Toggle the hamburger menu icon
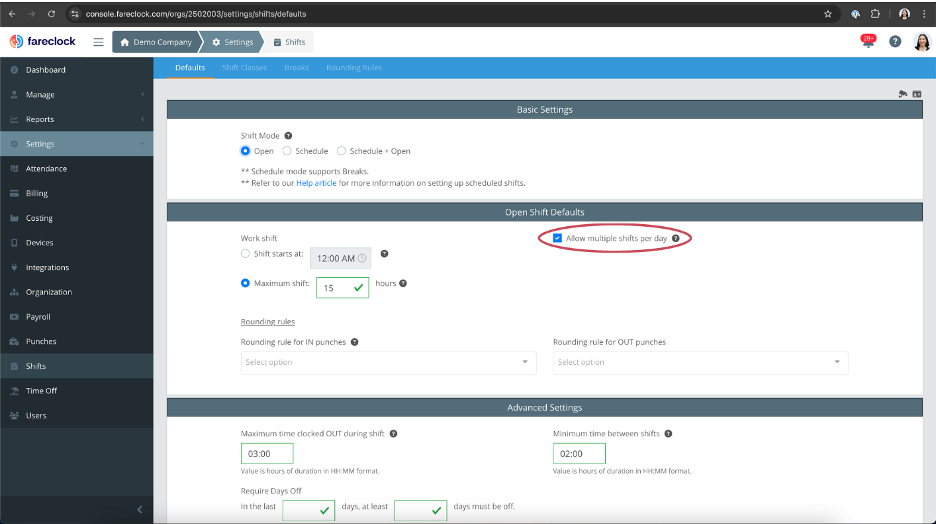 (98, 42)
